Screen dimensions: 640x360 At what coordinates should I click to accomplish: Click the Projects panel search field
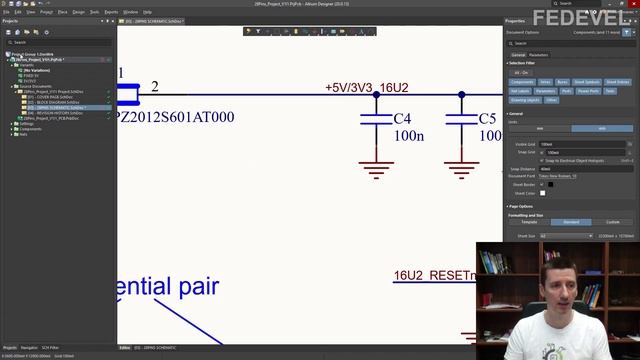[x=58, y=42]
